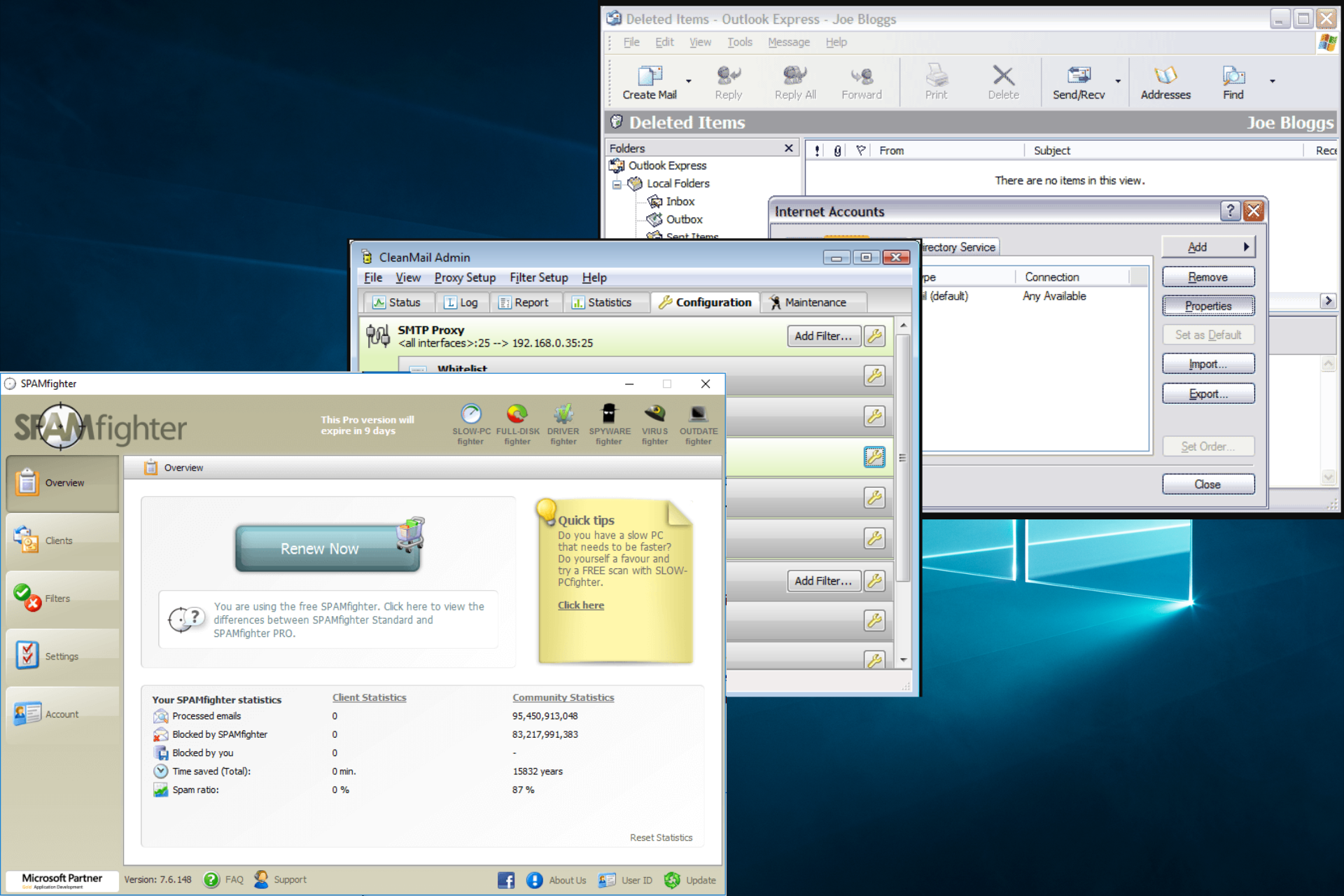This screenshot has width=1344, height=896.
Task: Open Account section in SPAMfighter sidebar
Action: click(x=63, y=714)
